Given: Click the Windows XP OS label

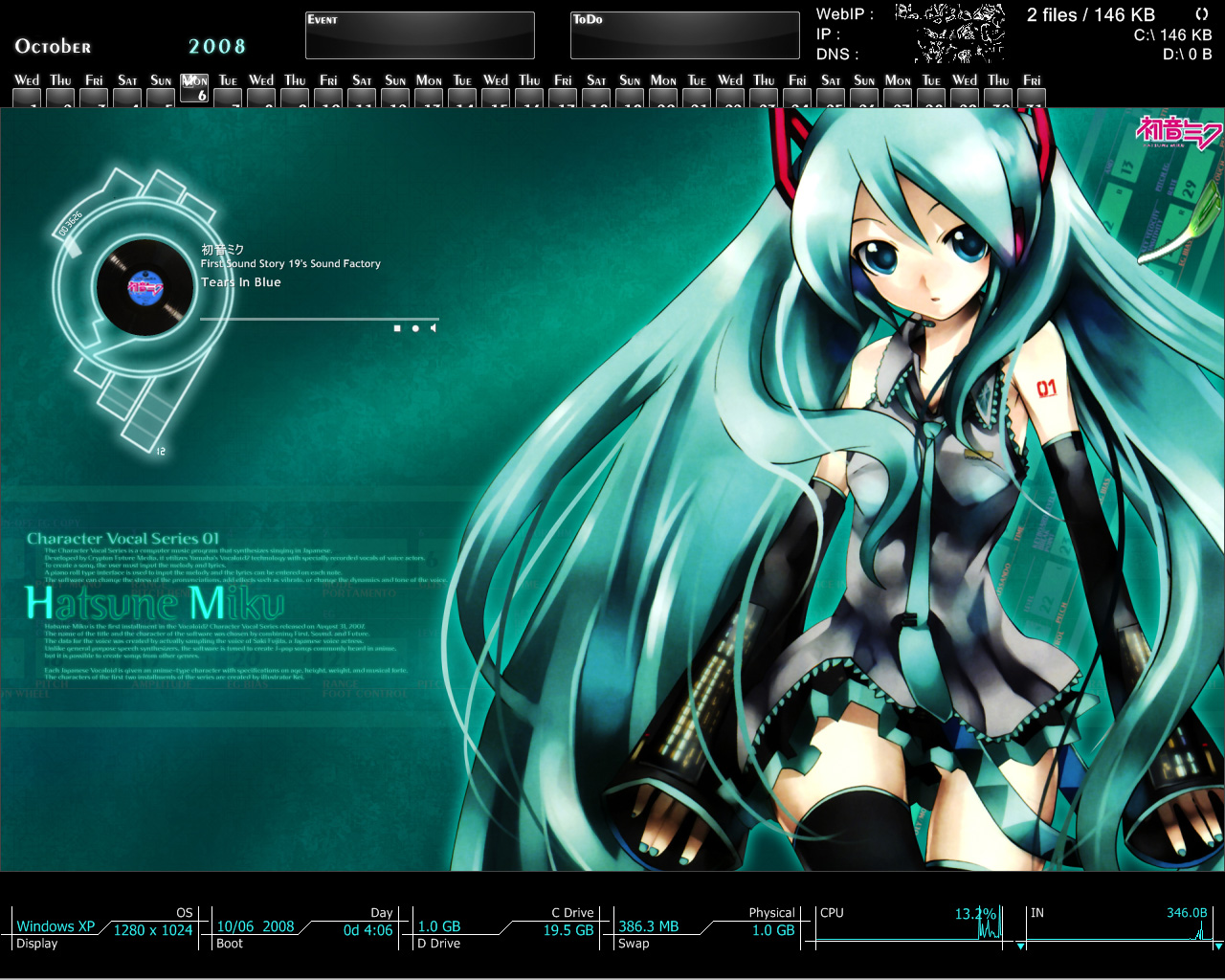Looking at the screenshot, I should (56, 926).
